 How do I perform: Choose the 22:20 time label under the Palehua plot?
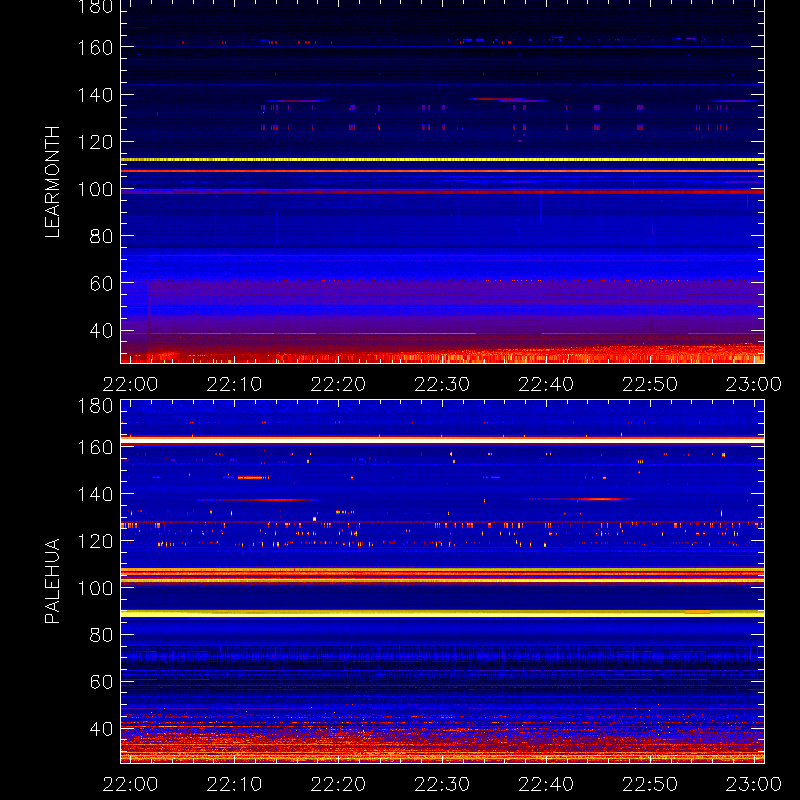point(338,784)
